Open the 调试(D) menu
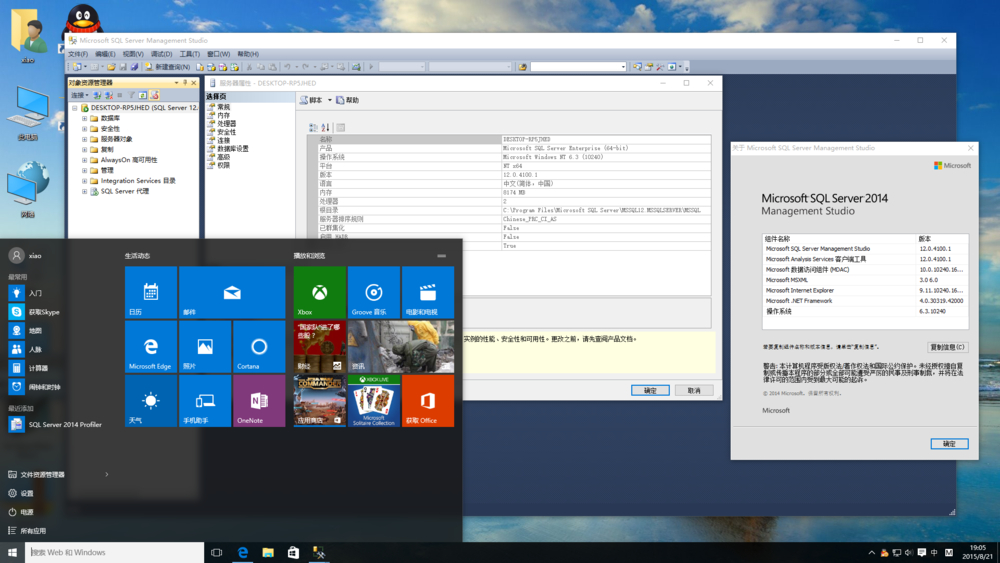 (x=161, y=54)
